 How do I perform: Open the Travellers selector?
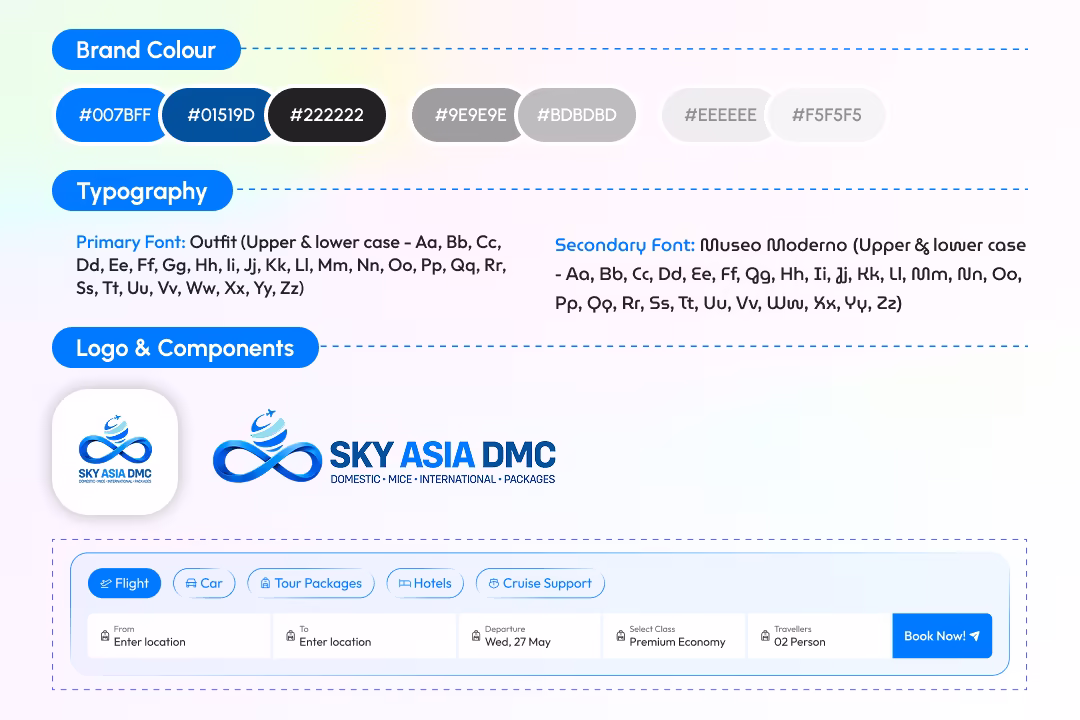coord(819,636)
